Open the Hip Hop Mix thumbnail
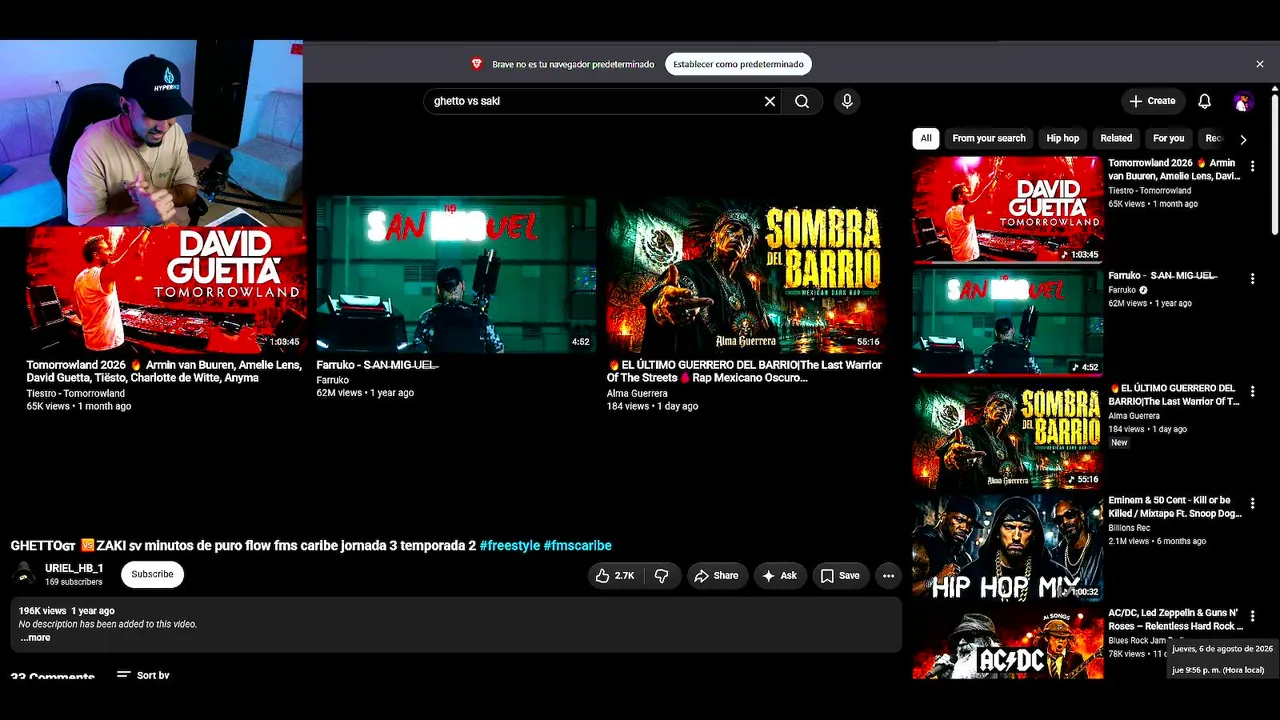The height and width of the screenshot is (720, 1280). point(1008,547)
